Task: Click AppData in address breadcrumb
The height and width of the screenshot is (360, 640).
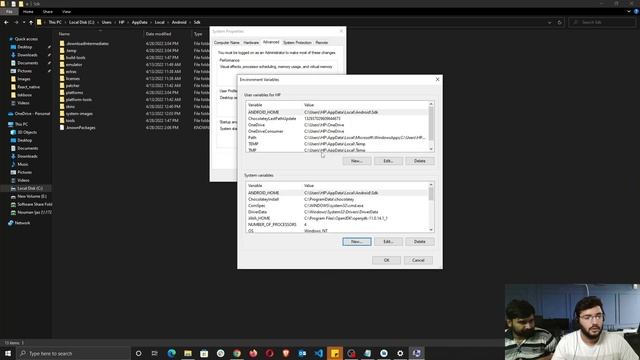Action: click(139, 22)
